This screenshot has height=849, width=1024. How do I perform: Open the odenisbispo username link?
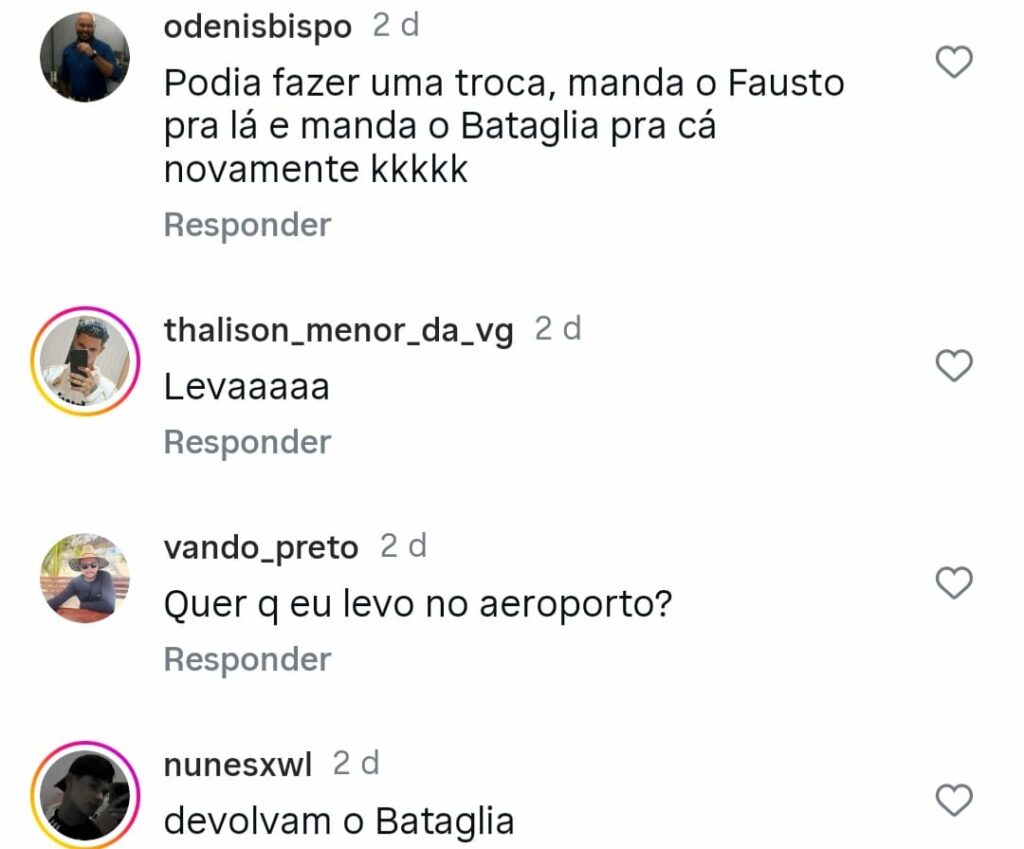[x=257, y=27]
